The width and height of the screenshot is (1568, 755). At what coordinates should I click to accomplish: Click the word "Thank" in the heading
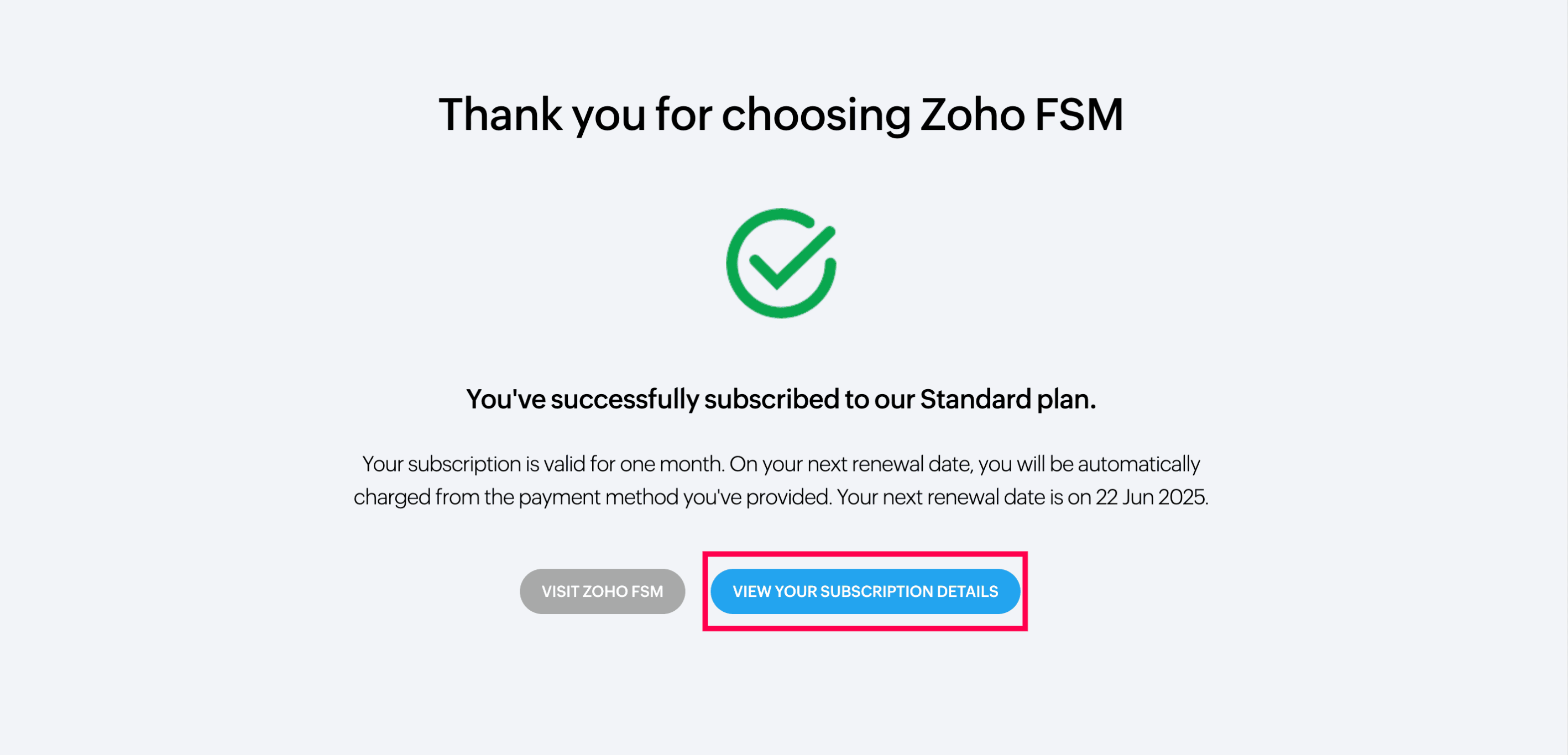[x=500, y=114]
